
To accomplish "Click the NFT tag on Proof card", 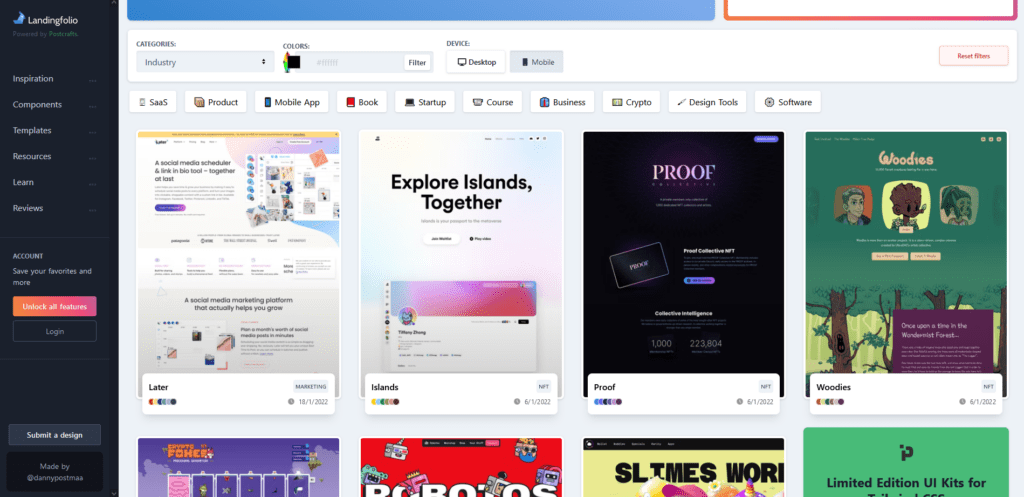I will (766, 387).
